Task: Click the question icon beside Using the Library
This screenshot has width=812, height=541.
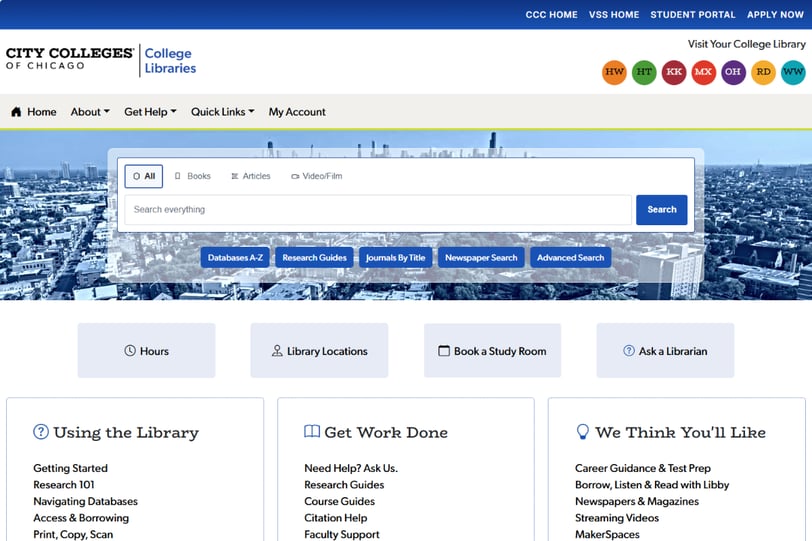Action: 41,432
